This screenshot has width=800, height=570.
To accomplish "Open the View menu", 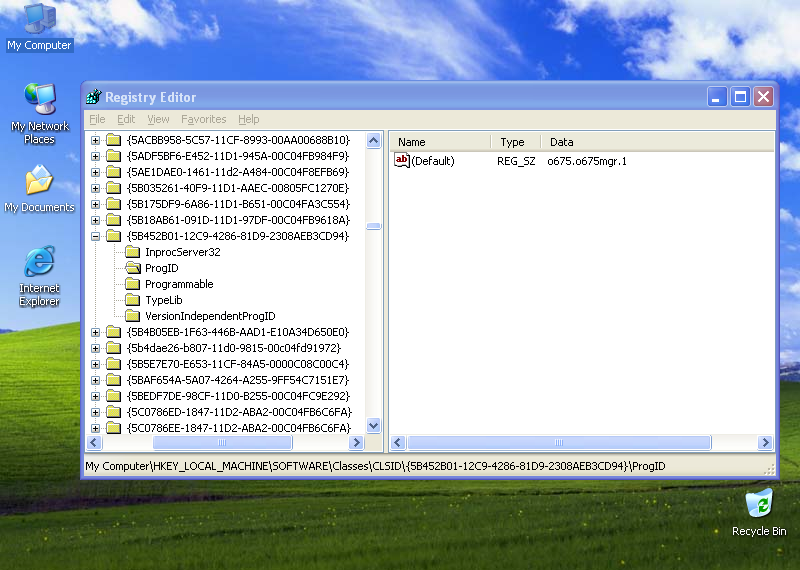I will (x=158, y=119).
